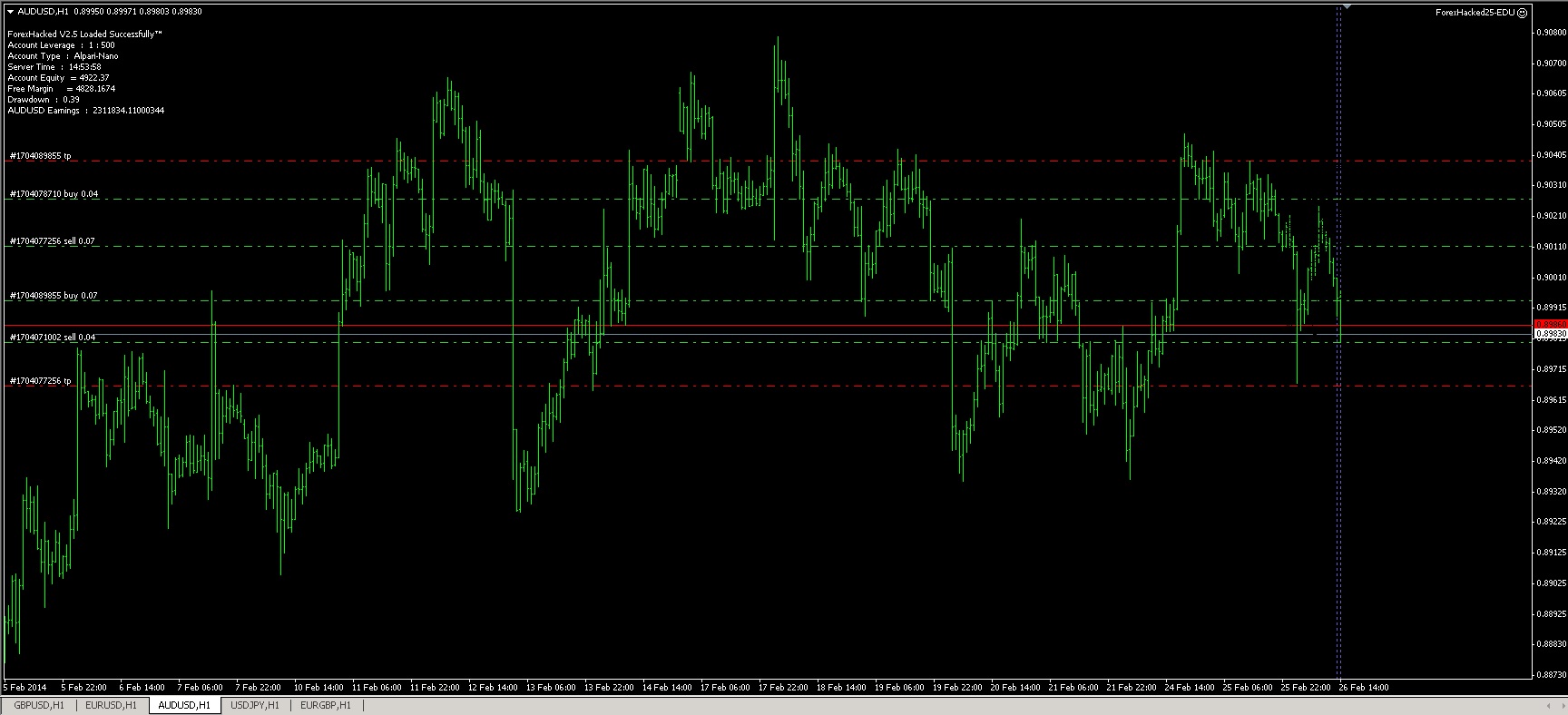Select the #1704078710 buy 0.04 order label
This screenshot has width=1568, height=715.
click(x=54, y=194)
